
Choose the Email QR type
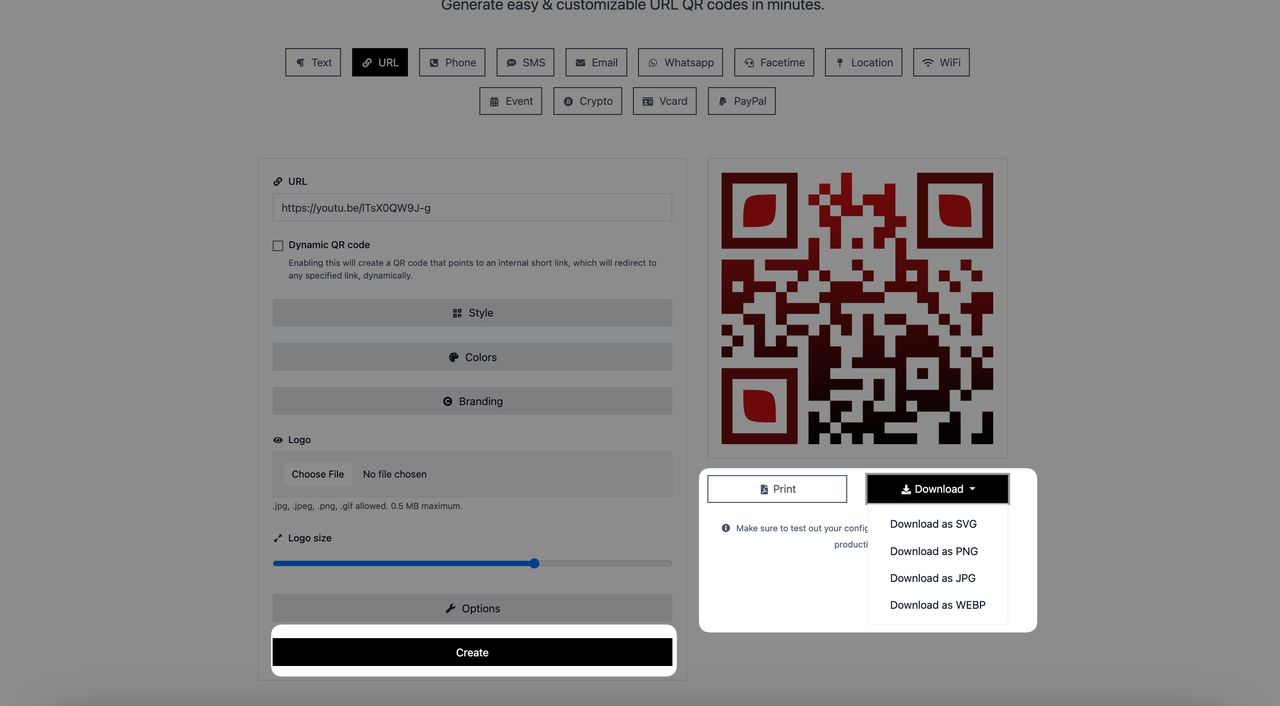tap(596, 62)
